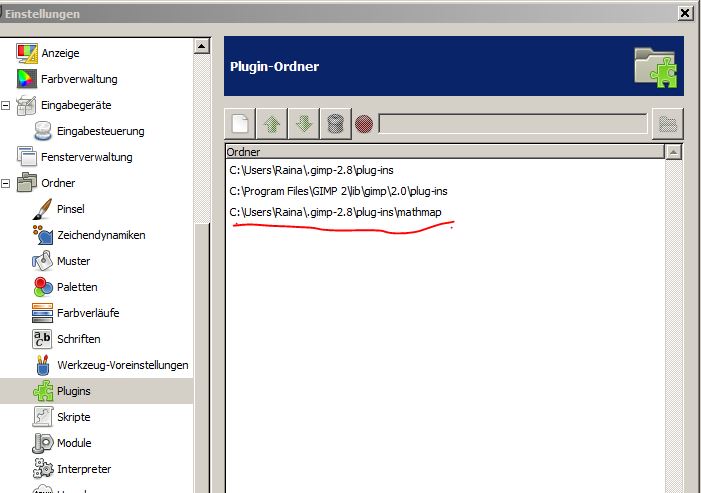
Task: Click the Paletten colored circles icon
Action: [42, 287]
